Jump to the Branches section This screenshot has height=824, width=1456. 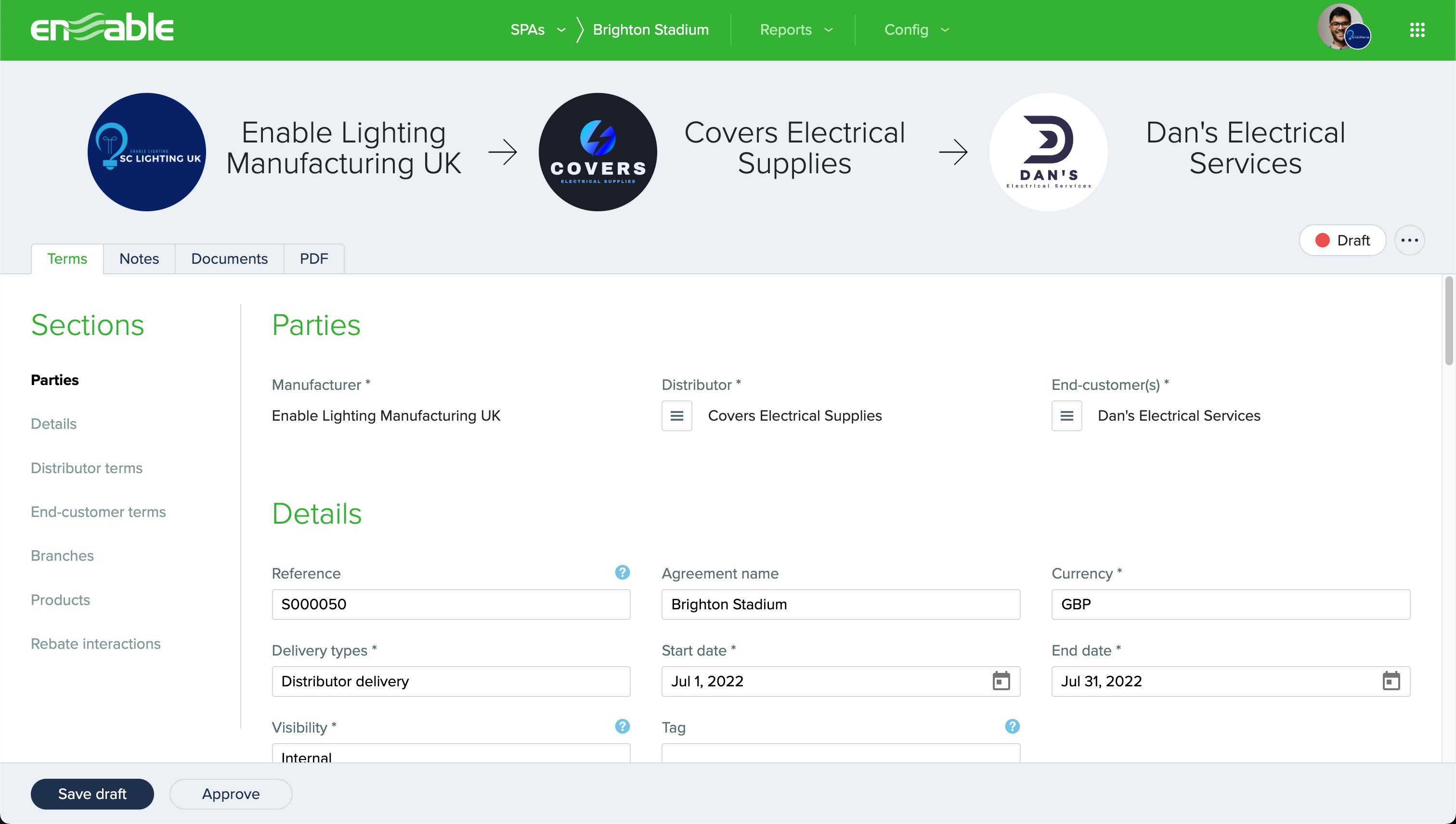[62, 556]
